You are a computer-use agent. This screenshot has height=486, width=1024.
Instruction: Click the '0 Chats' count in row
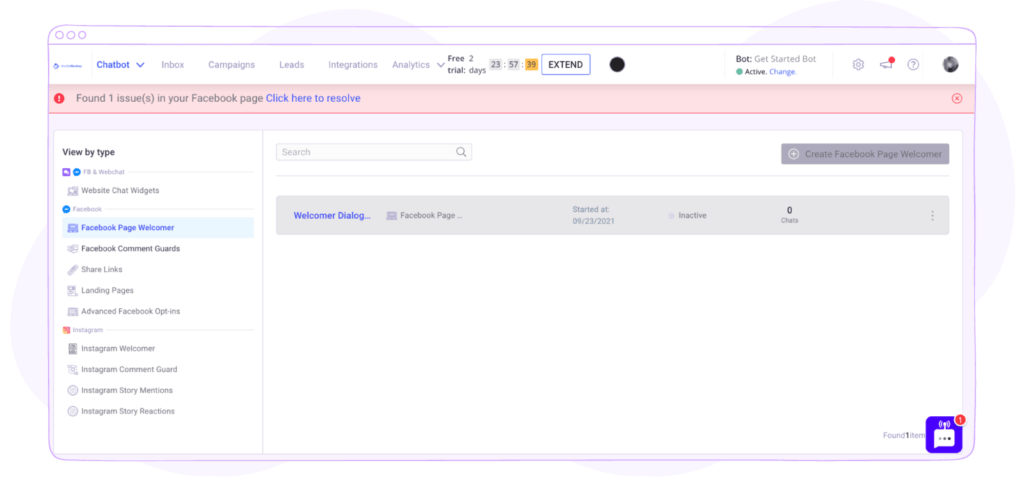[789, 215]
